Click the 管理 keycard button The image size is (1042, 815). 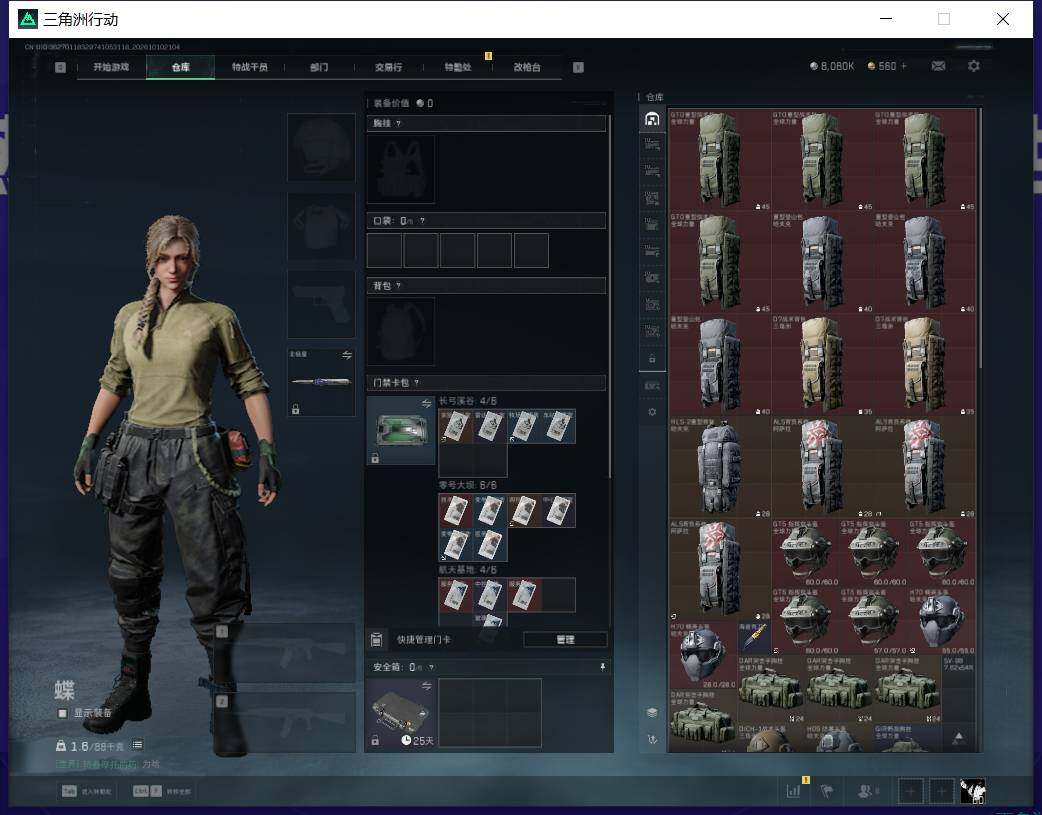[566, 639]
